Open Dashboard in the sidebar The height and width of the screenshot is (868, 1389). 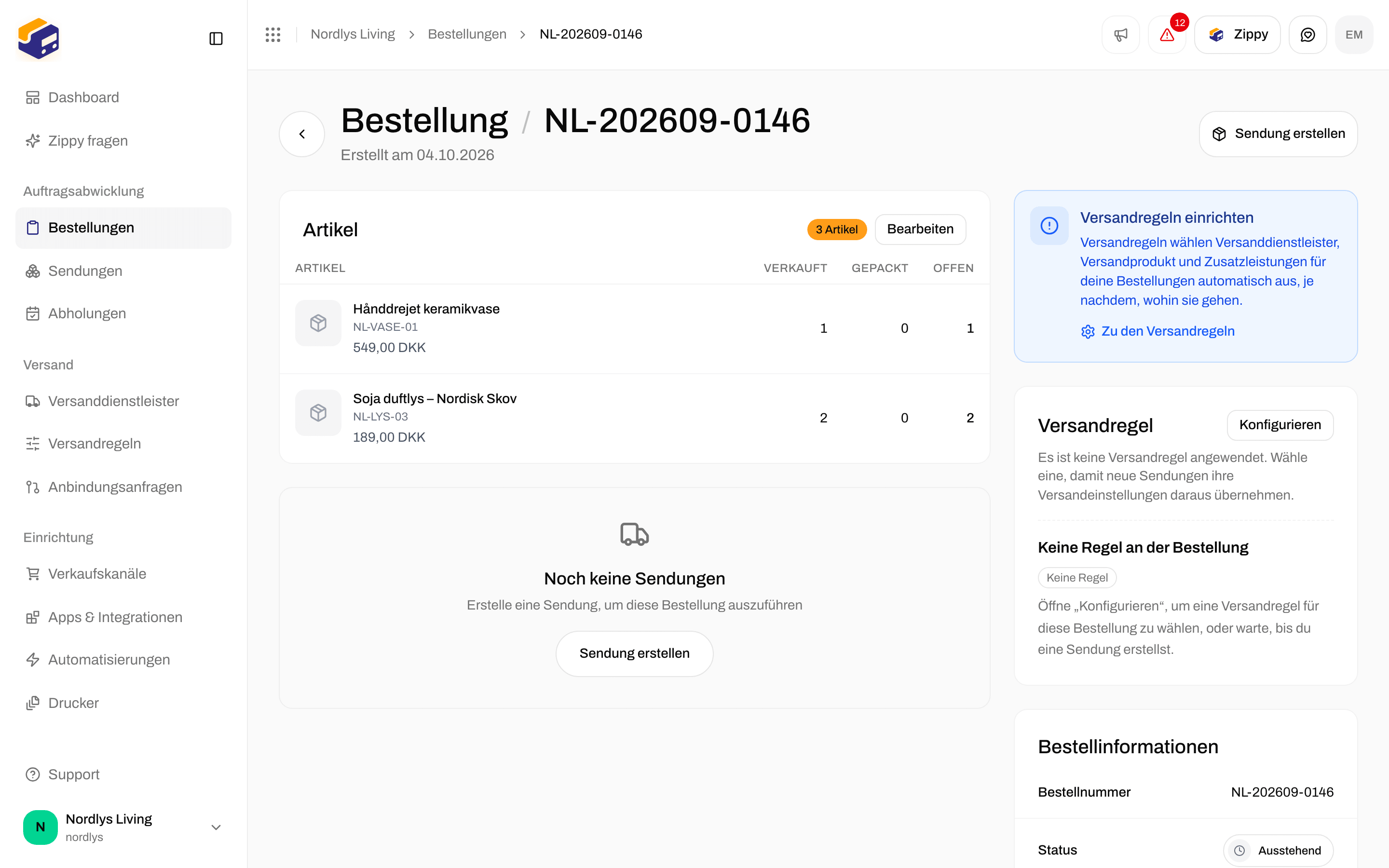coord(123,97)
